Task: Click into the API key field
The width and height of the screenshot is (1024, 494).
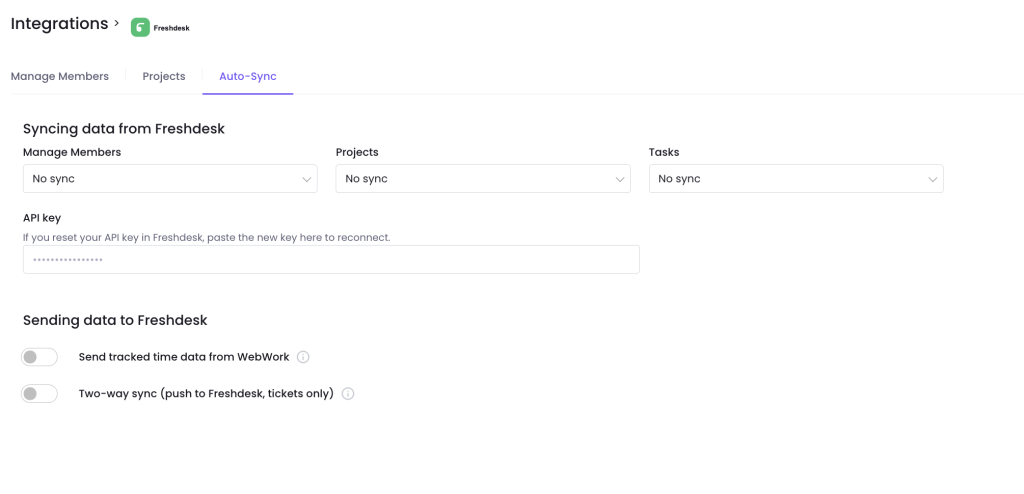Action: pyautogui.click(x=331, y=259)
